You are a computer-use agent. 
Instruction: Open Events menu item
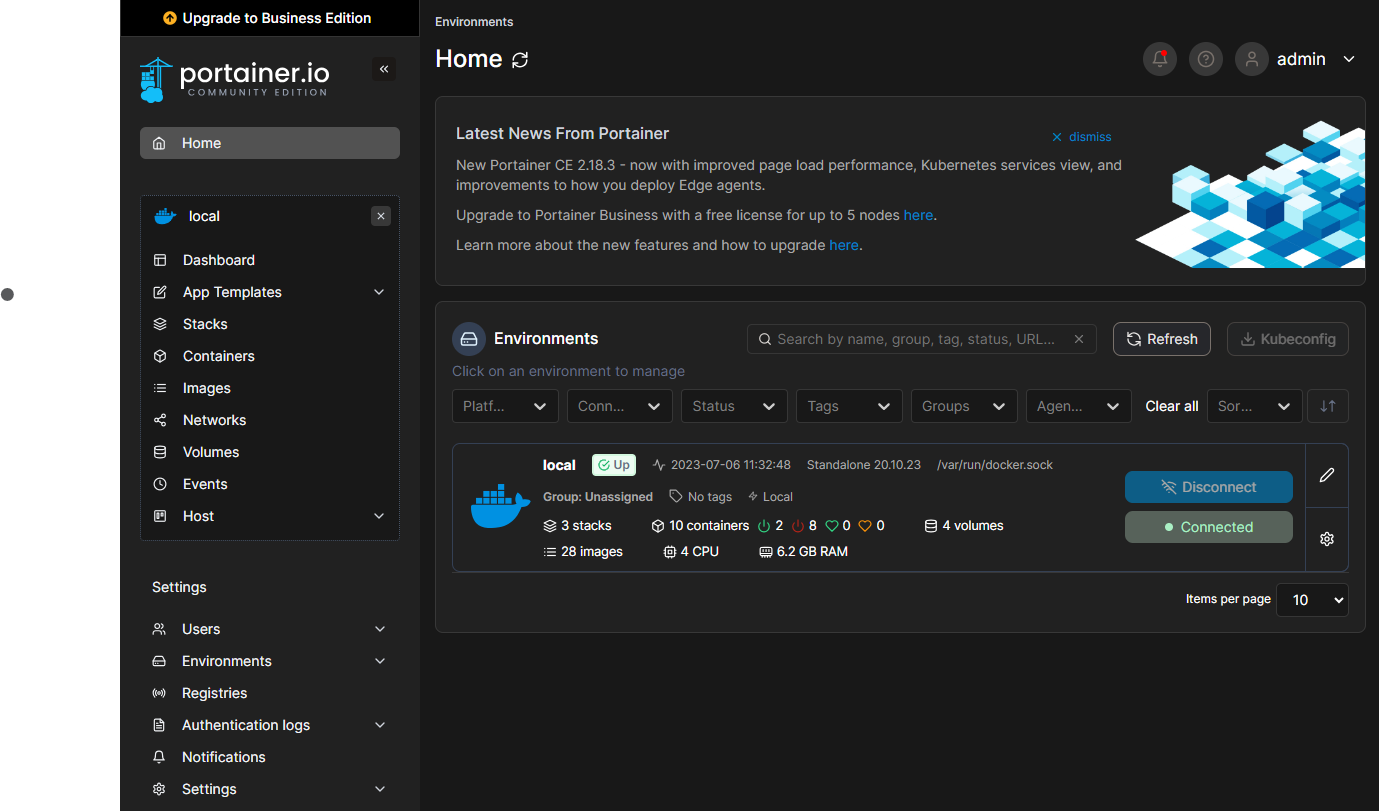[205, 484]
